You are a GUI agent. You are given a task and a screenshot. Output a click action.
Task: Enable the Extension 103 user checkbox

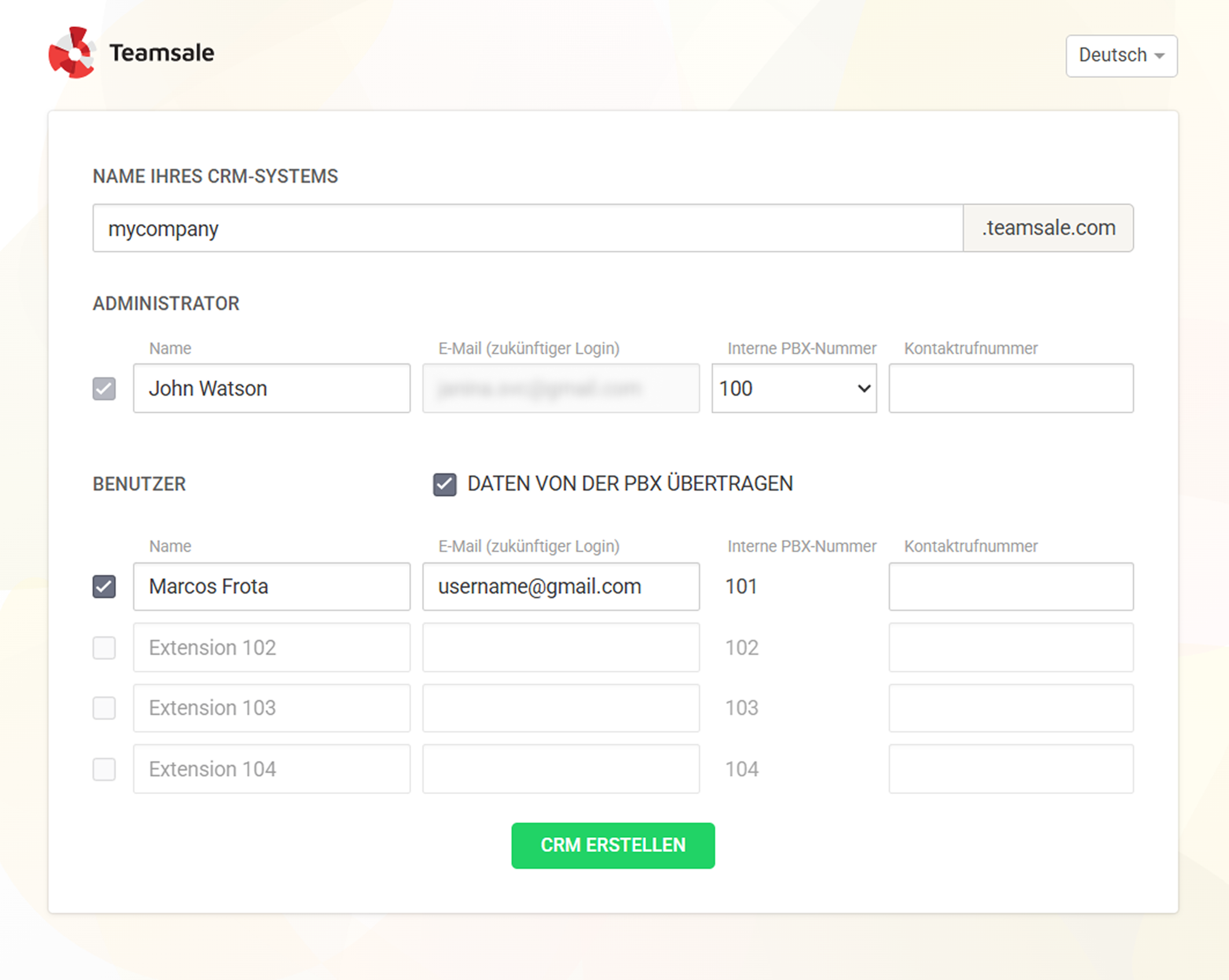point(104,708)
